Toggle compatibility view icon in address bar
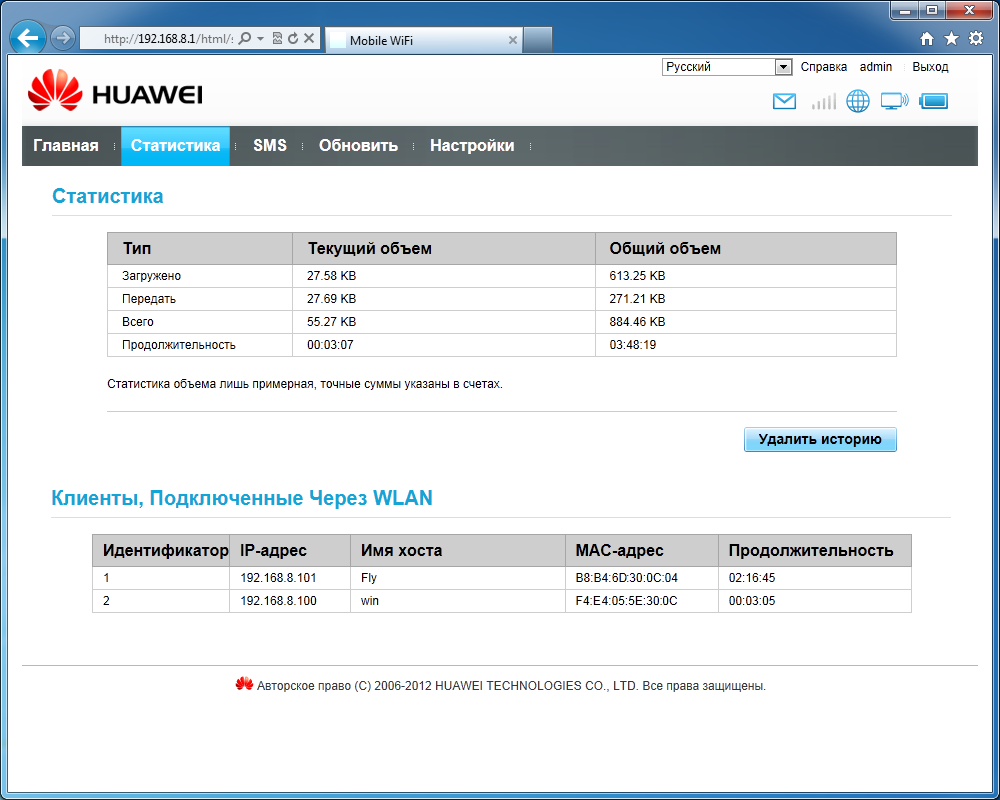The height and width of the screenshot is (800, 1000). click(277, 38)
